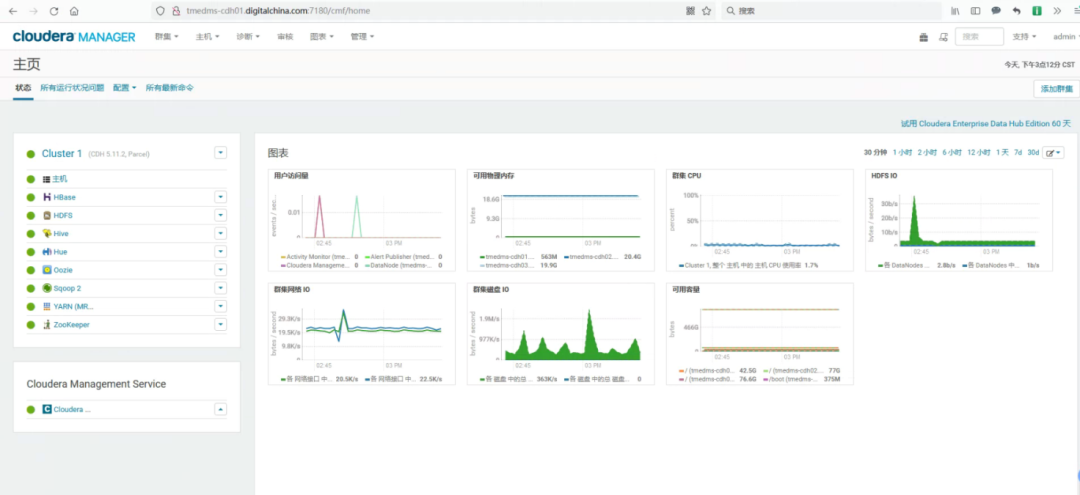Image resolution: width=1080 pixels, height=495 pixels.
Task: Open the Cluster 1 actions dropdown
Action: 221,153
